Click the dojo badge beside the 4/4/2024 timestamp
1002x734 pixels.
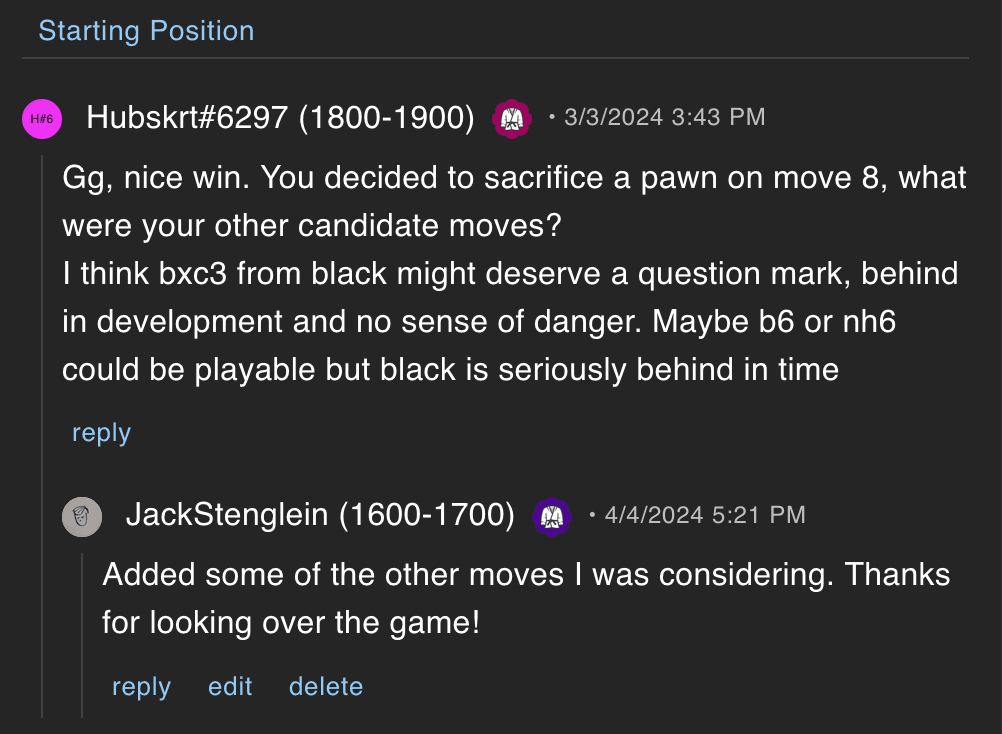[552, 515]
